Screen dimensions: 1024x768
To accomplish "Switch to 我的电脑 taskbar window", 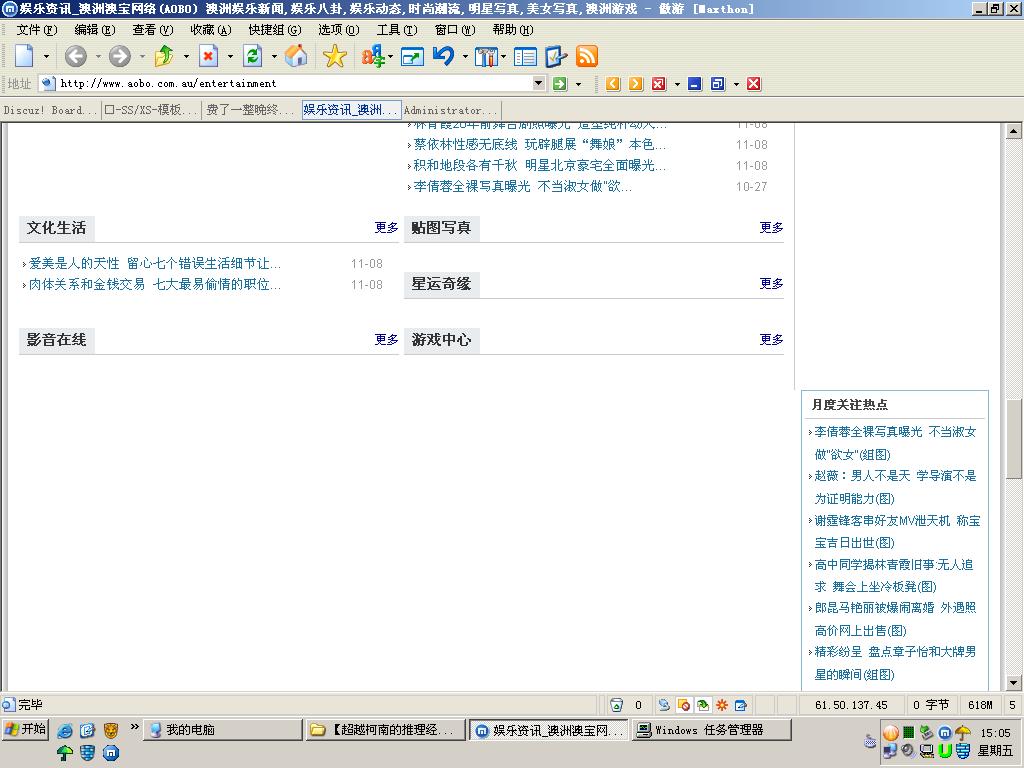I will (x=223, y=729).
